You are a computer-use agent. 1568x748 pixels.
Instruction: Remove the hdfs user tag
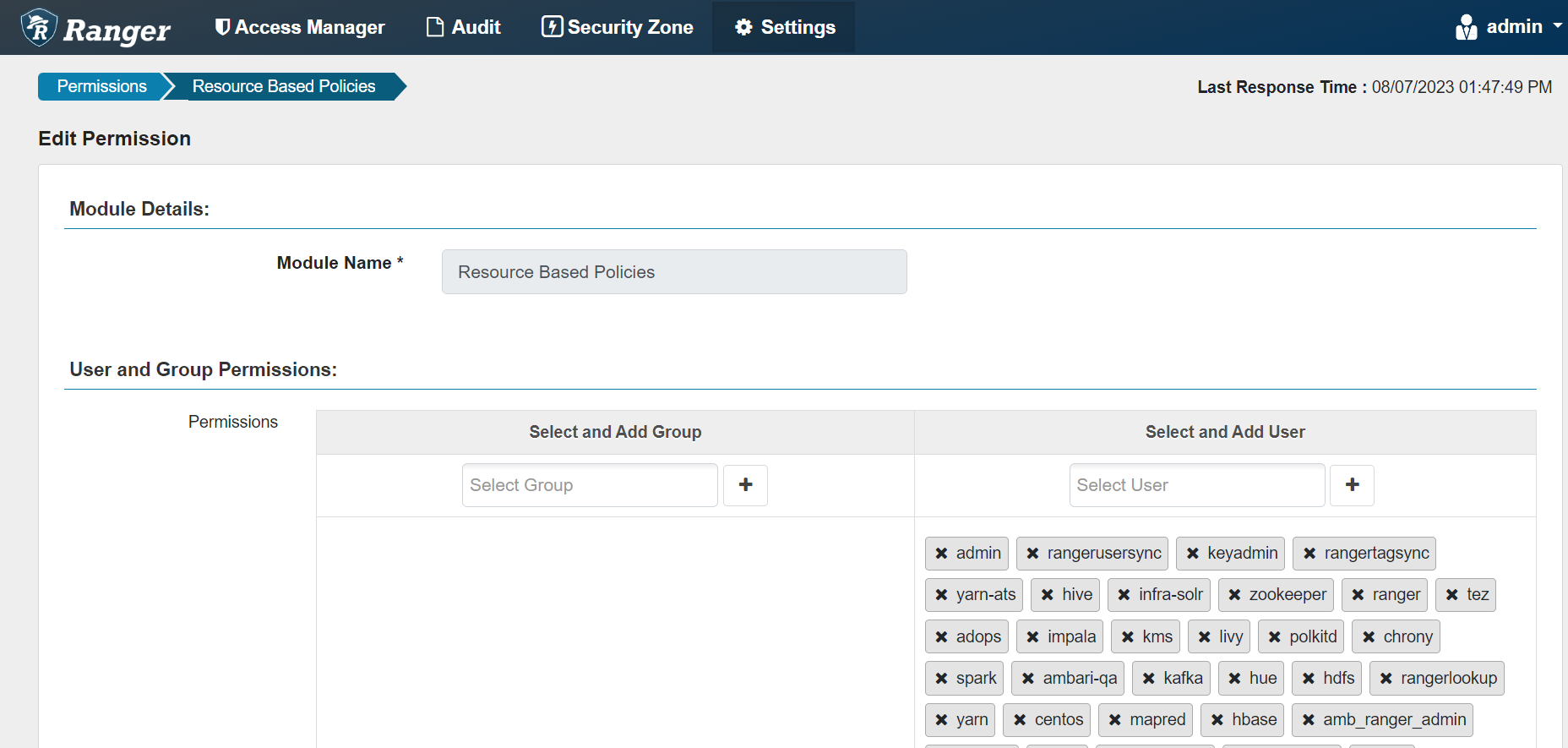pos(1308,679)
